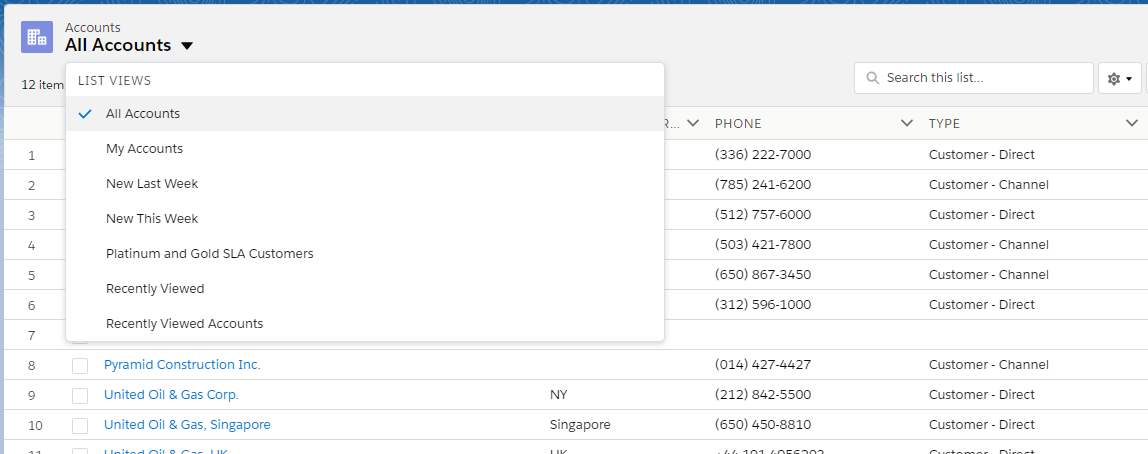Select the New This Week list view
The image size is (1148, 454).
pos(152,219)
